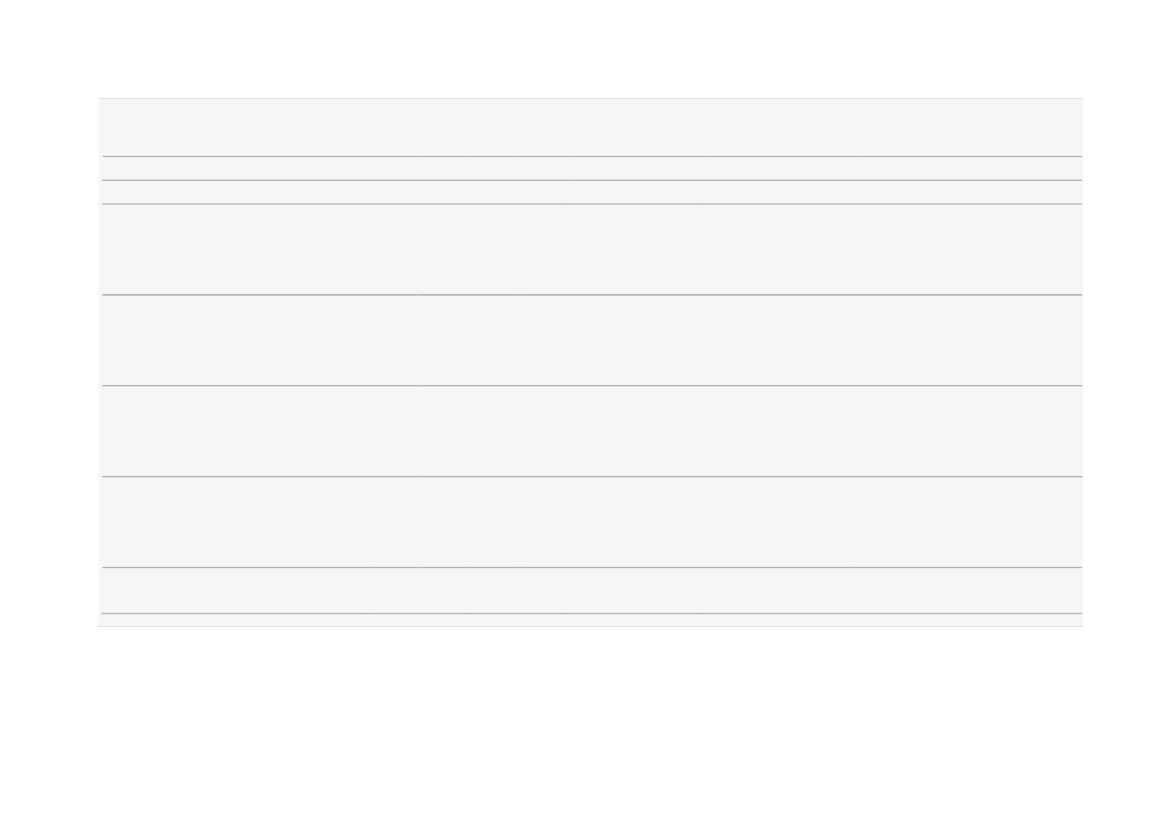Click seventh column cell in first tall row
Screen dimensions: 1170x827
click(778, 249)
